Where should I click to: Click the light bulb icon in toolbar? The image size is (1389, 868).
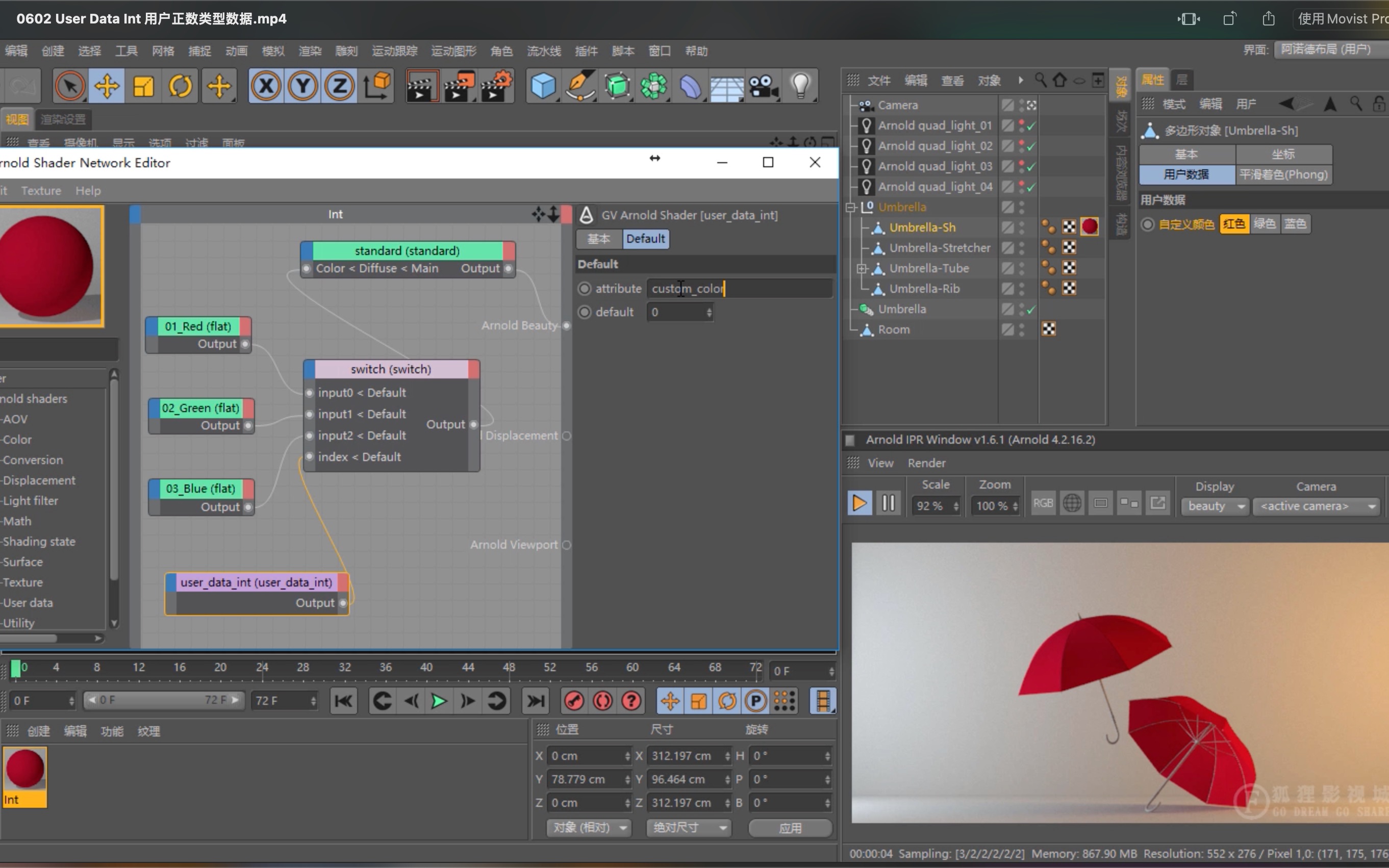point(800,87)
